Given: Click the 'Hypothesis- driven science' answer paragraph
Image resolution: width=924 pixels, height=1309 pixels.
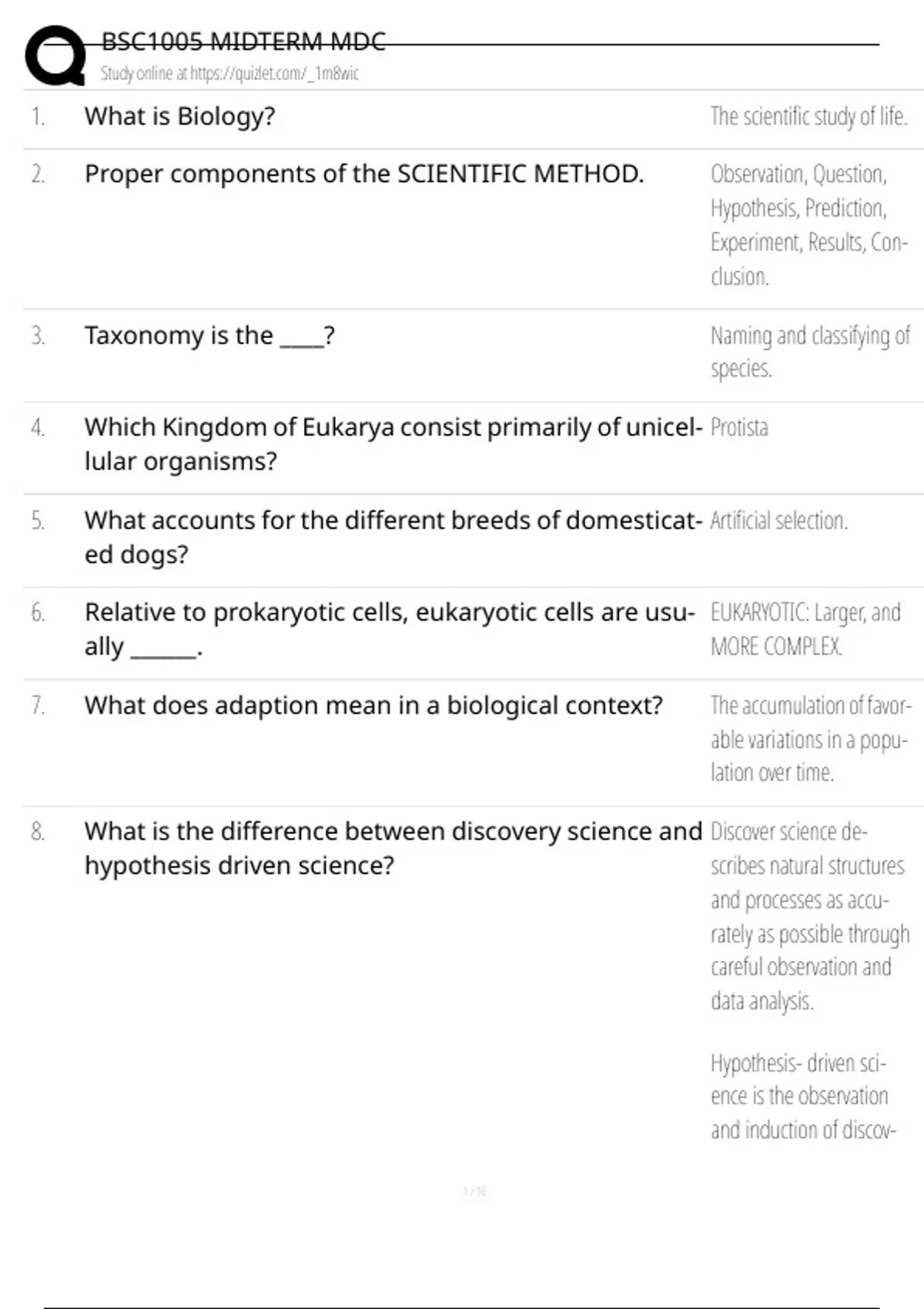Looking at the screenshot, I should (x=801, y=1096).
